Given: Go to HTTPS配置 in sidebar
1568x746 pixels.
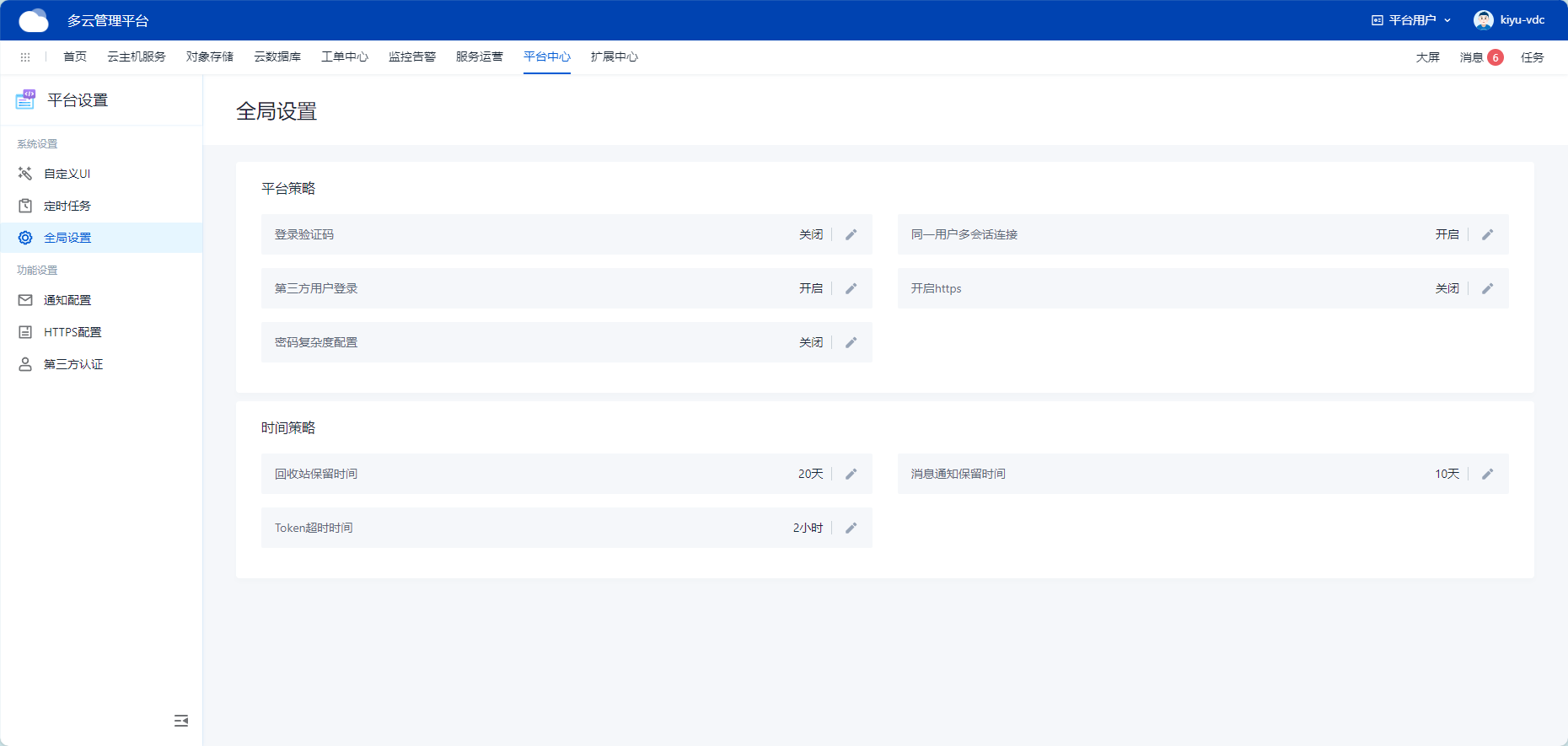Looking at the screenshot, I should click(x=72, y=332).
